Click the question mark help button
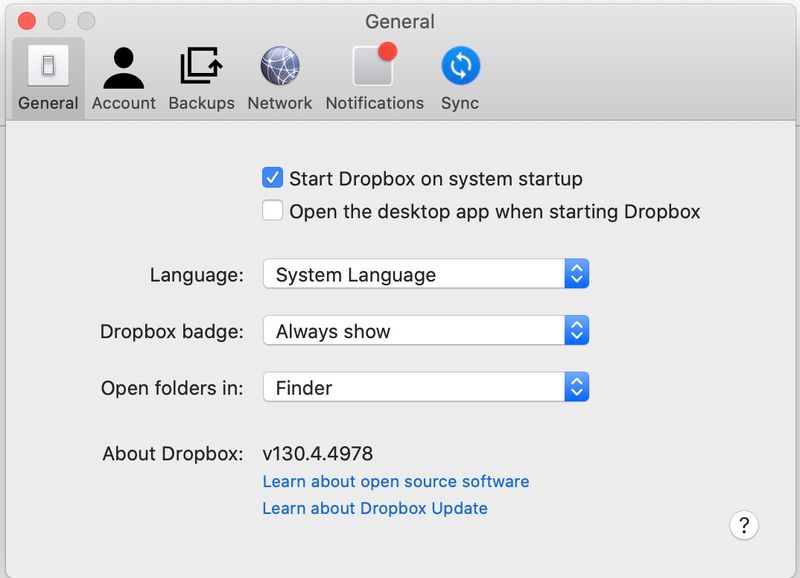800x578 pixels. (x=744, y=524)
